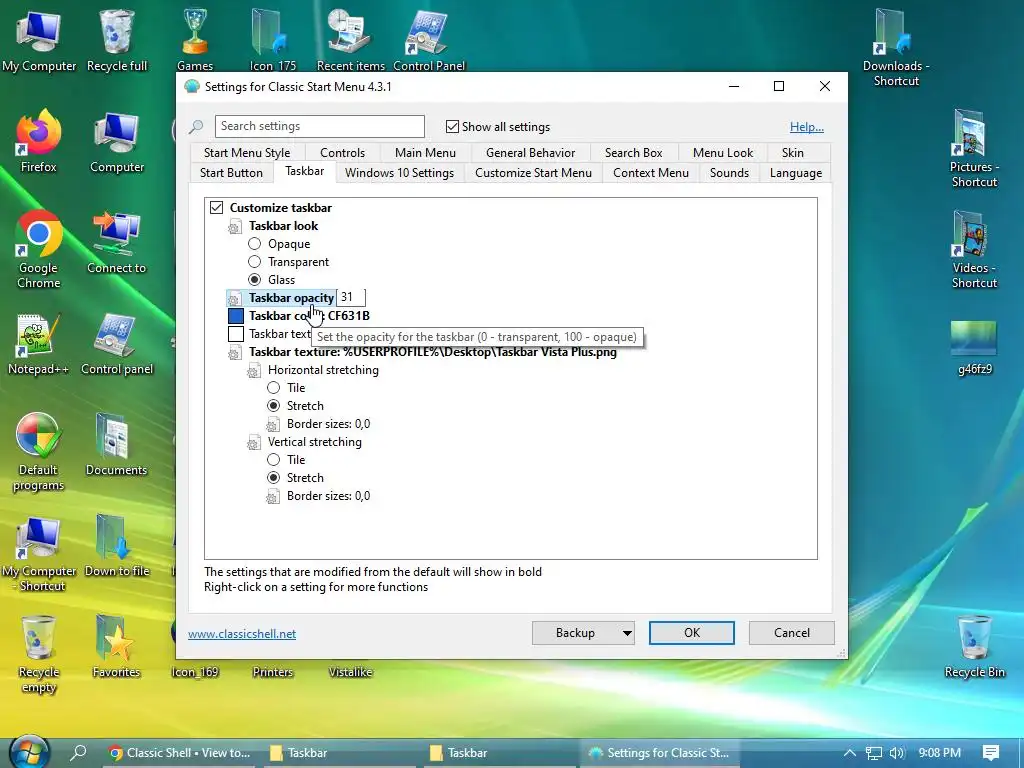1024x768 pixels.
Task: Open the notification center icon in tray
Action: click(991, 753)
